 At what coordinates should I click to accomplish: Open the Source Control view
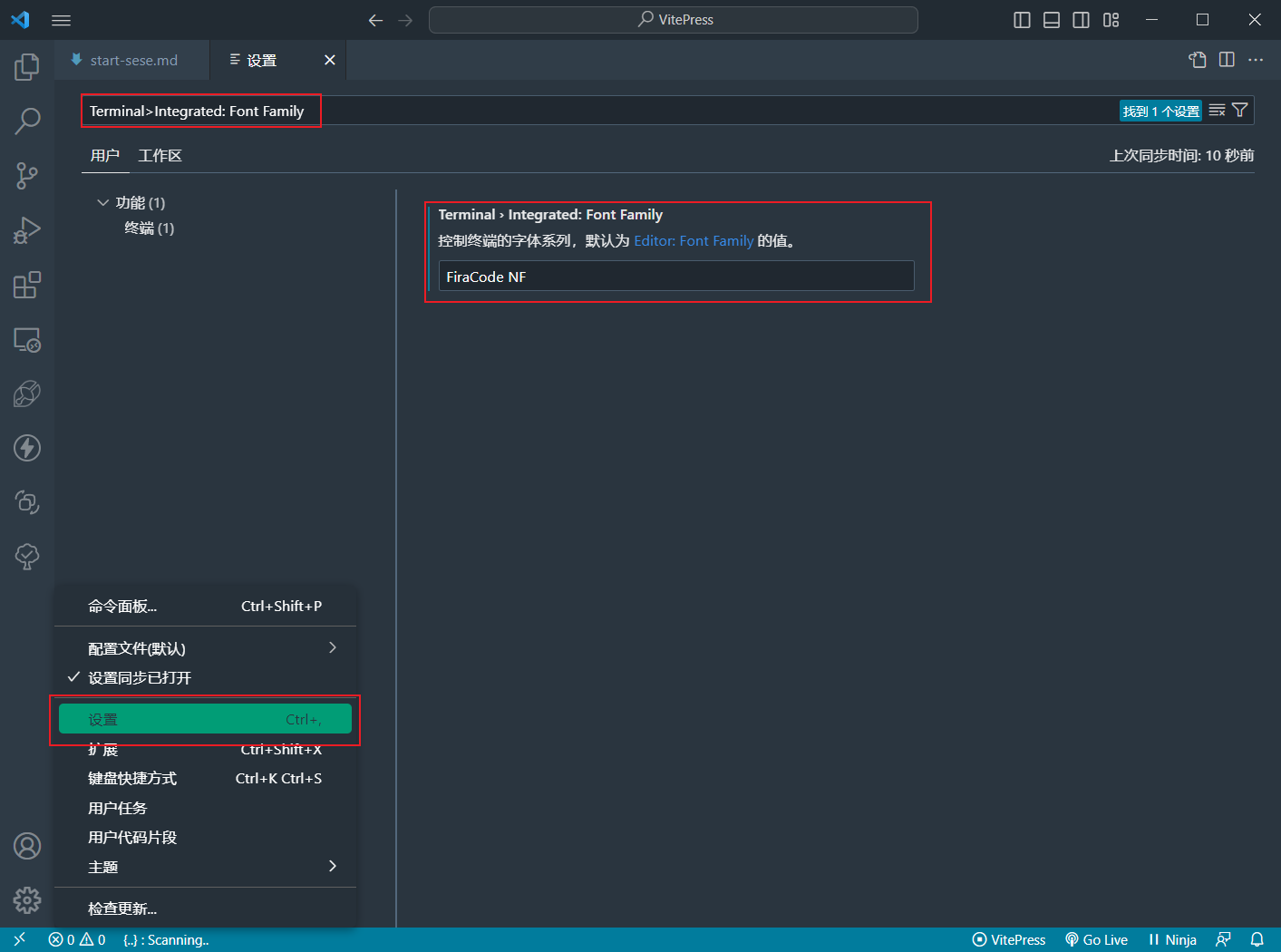click(27, 176)
